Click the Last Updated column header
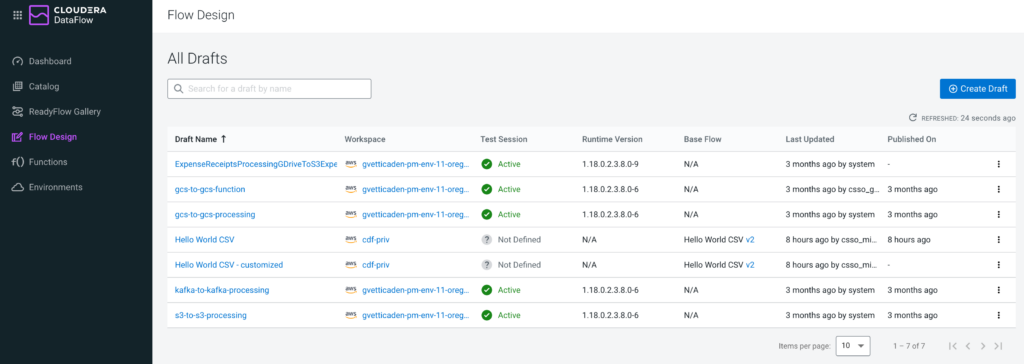1024x364 pixels. pyautogui.click(x=810, y=139)
